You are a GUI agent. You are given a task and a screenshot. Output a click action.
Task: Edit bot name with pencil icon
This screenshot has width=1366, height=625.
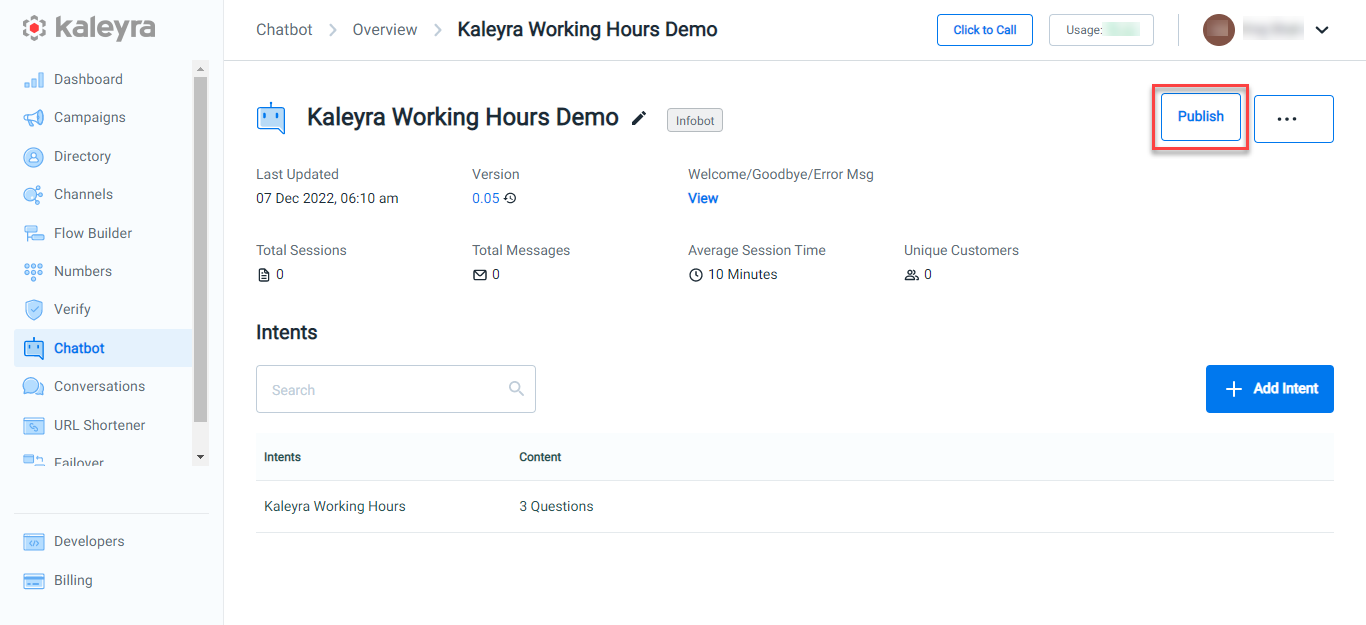pyautogui.click(x=640, y=118)
